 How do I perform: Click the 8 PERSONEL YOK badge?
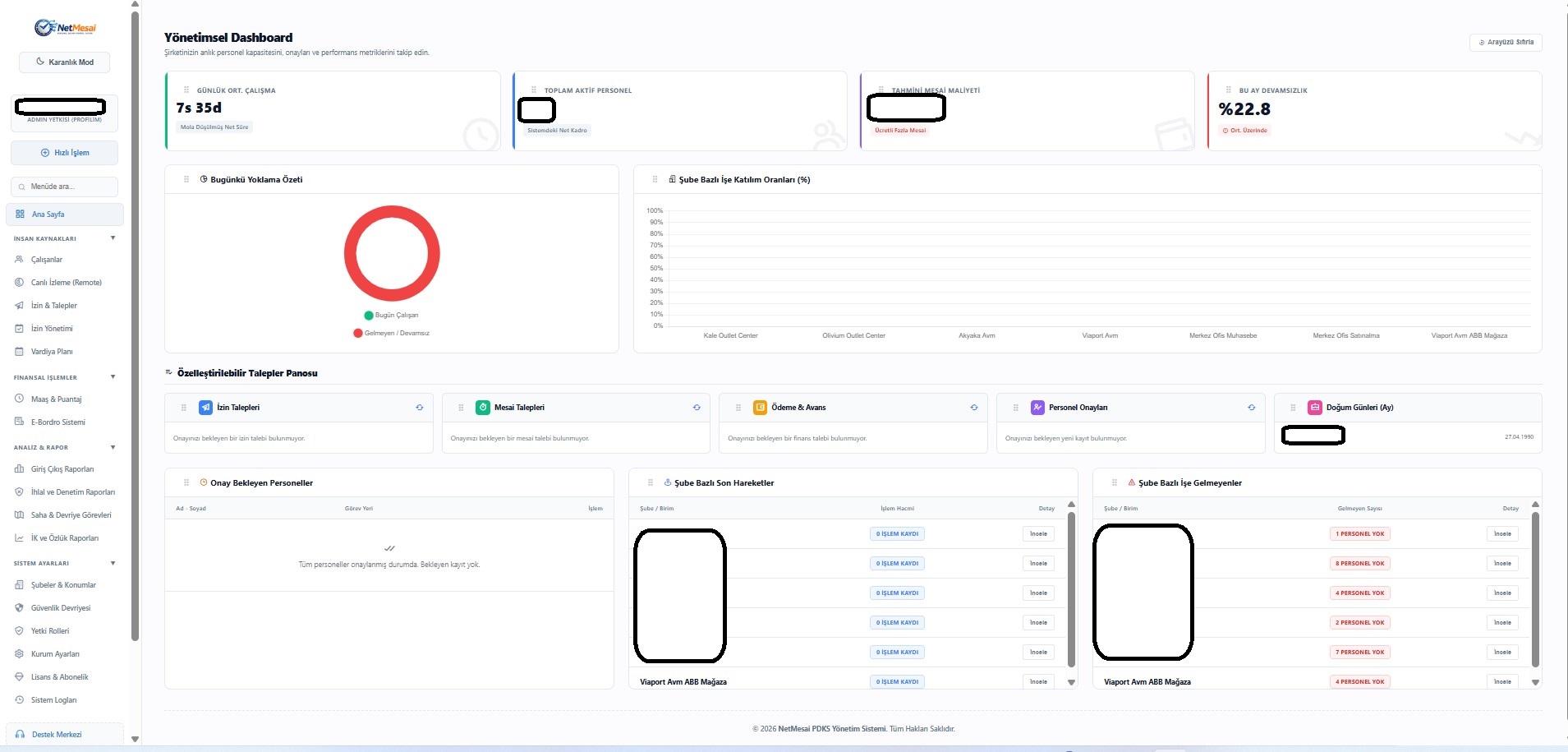[1360, 564]
